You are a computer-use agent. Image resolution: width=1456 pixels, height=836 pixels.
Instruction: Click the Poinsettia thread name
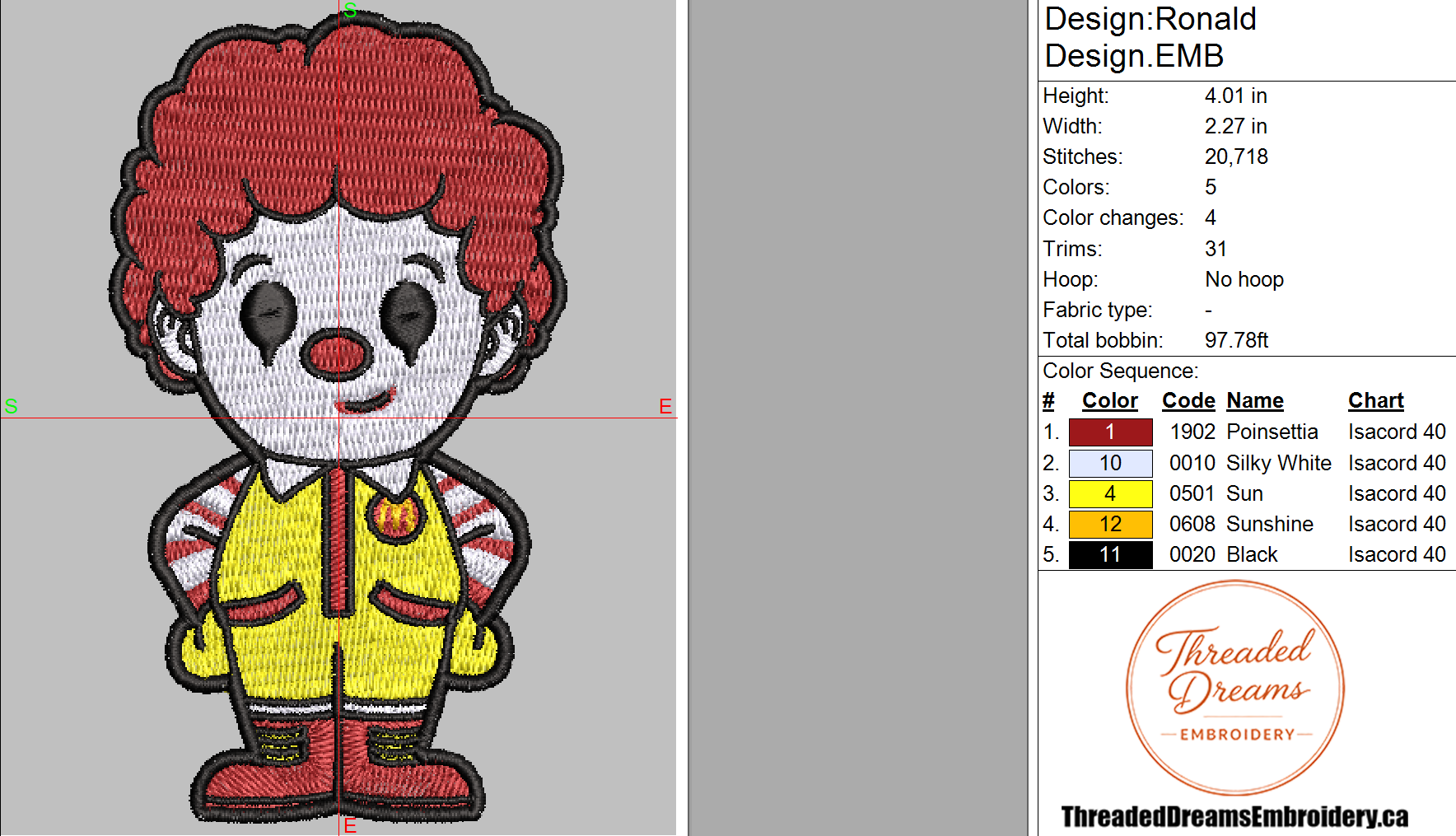tap(1272, 432)
